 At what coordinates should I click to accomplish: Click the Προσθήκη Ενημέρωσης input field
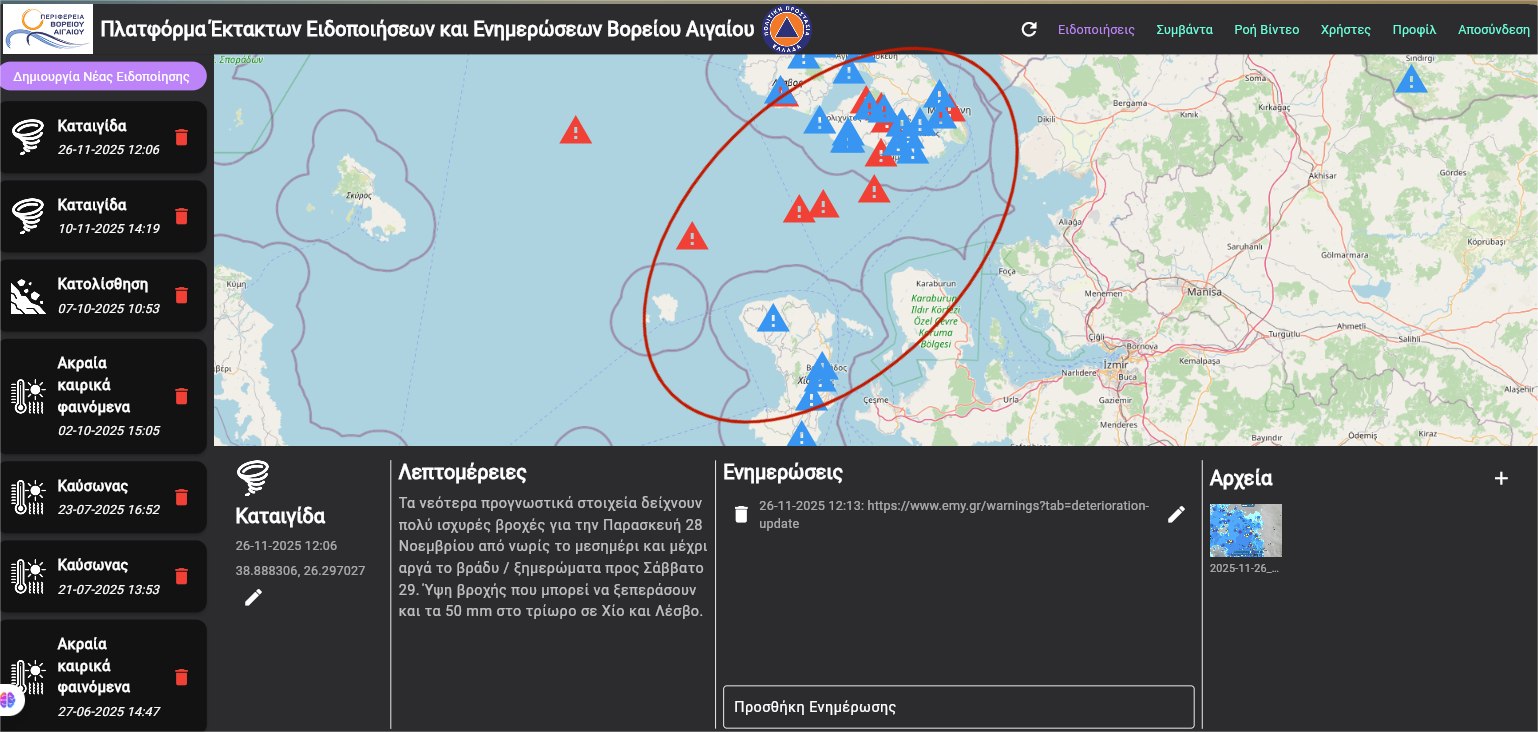958,707
